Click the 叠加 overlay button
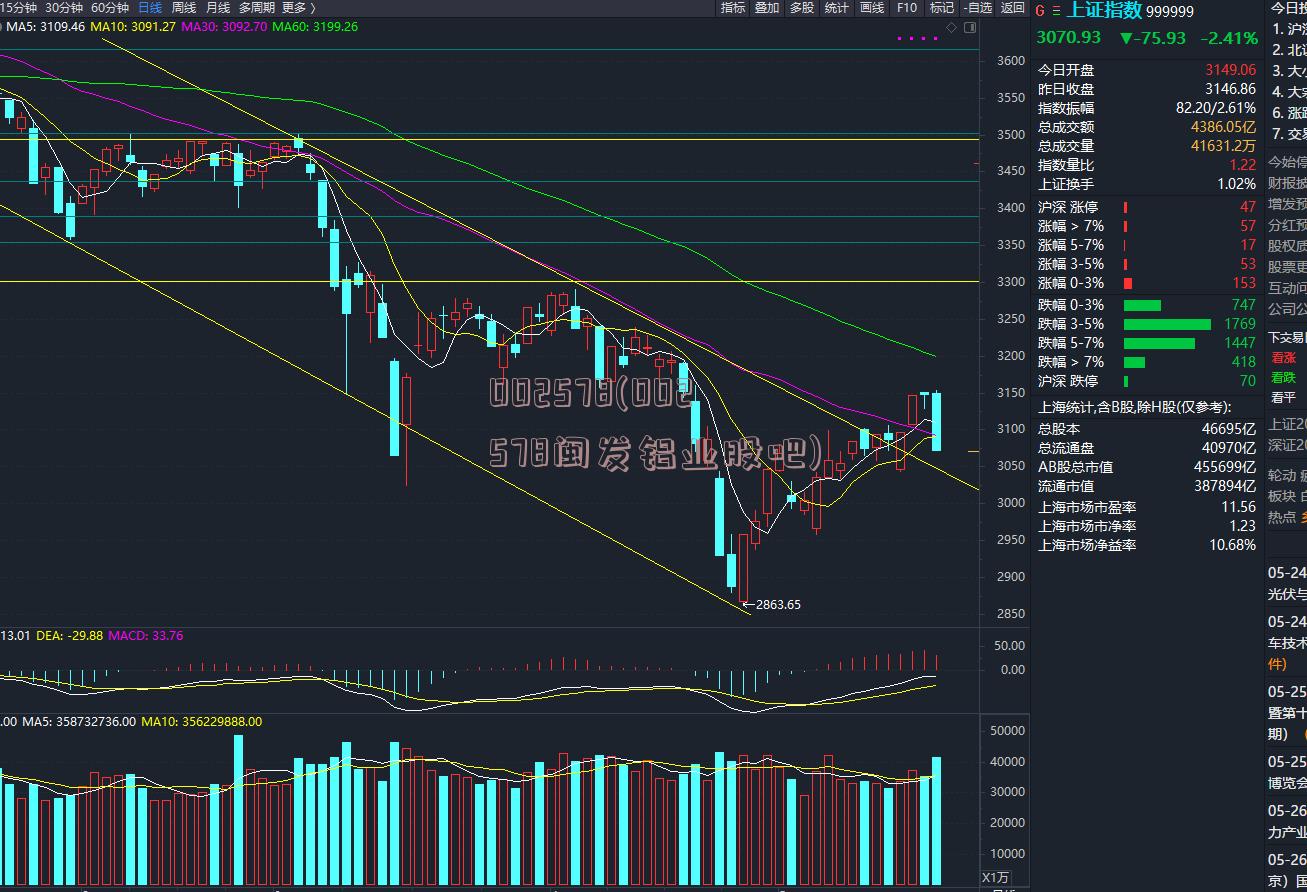 point(767,7)
